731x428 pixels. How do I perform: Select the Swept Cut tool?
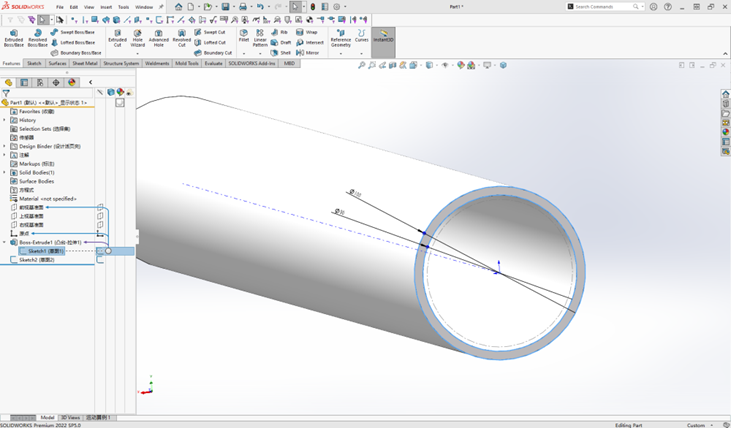click(x=210, y=32)
